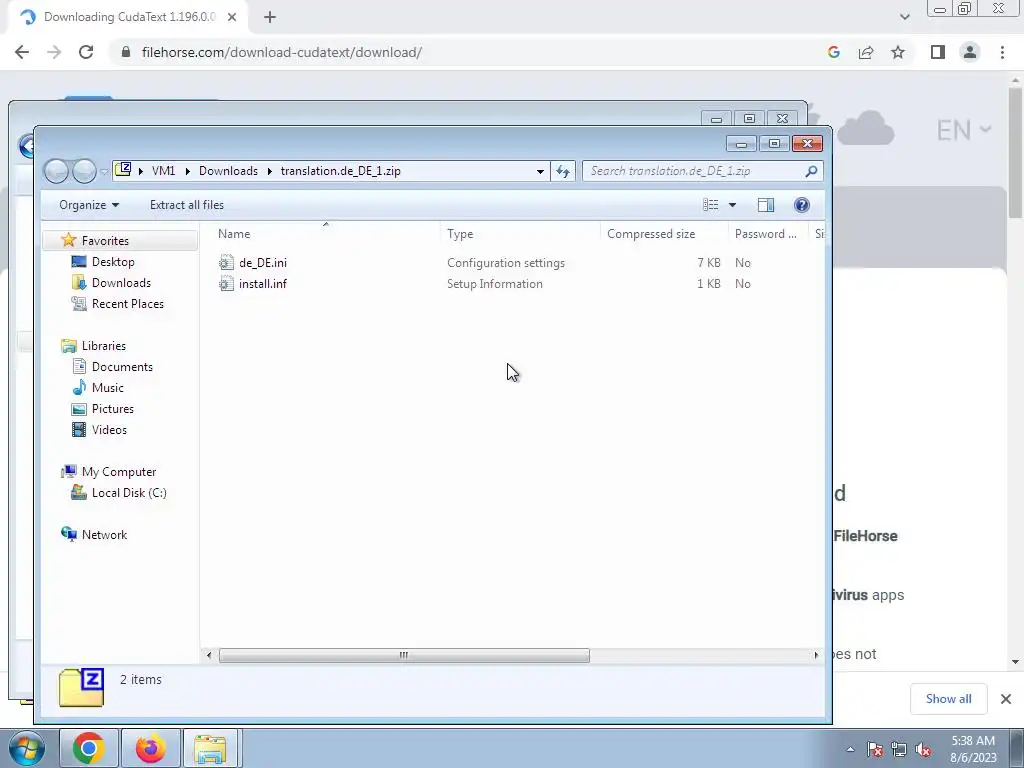Open the Organize dropdown menu
The height and width of the screenshot is (768, 1024).
89,205
